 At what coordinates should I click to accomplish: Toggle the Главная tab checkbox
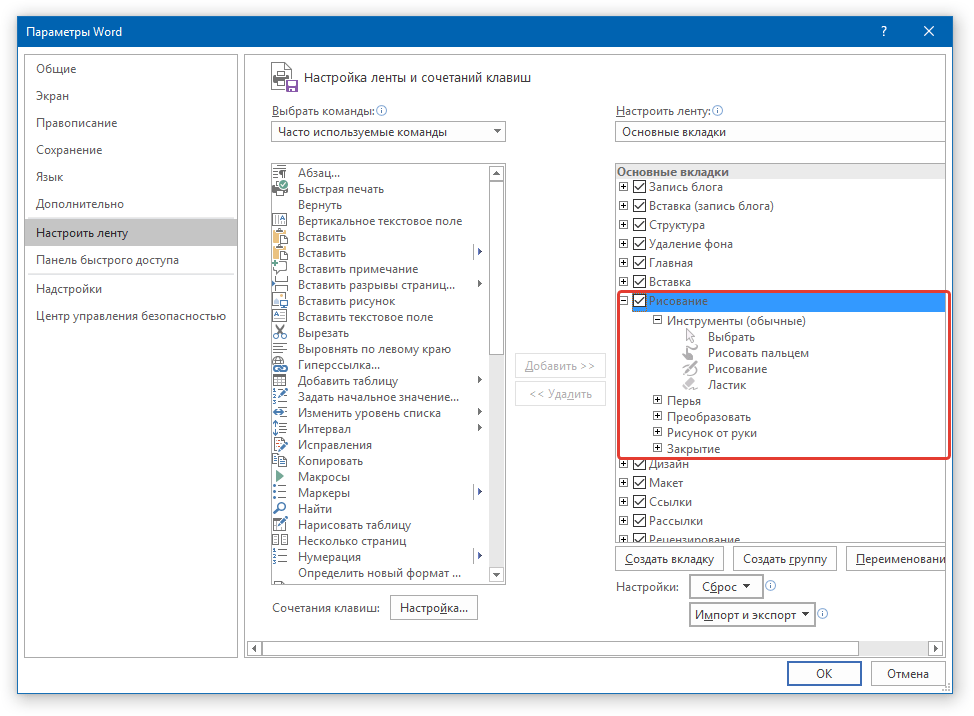(x=640, y=263)
